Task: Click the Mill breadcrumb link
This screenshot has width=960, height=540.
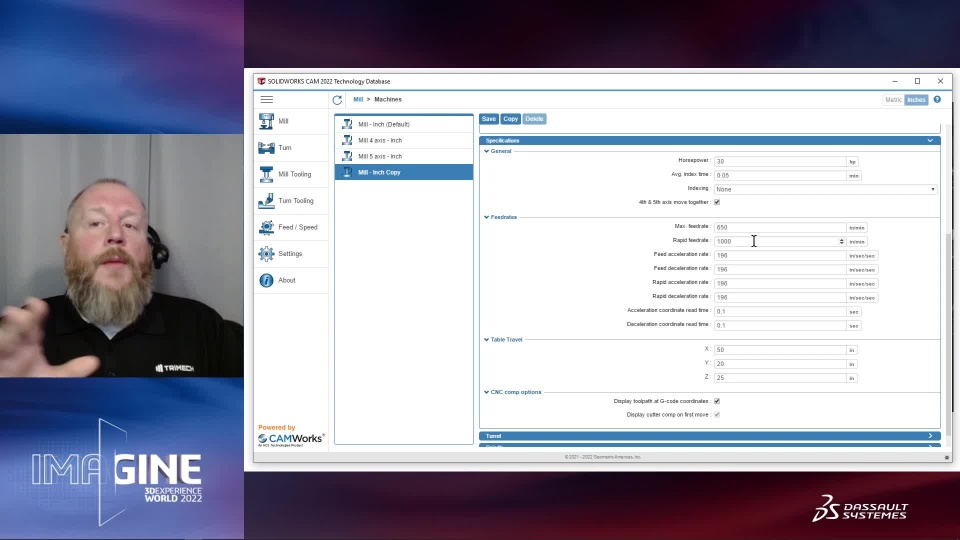Action: pyautogui.click(x=358, y=99)
